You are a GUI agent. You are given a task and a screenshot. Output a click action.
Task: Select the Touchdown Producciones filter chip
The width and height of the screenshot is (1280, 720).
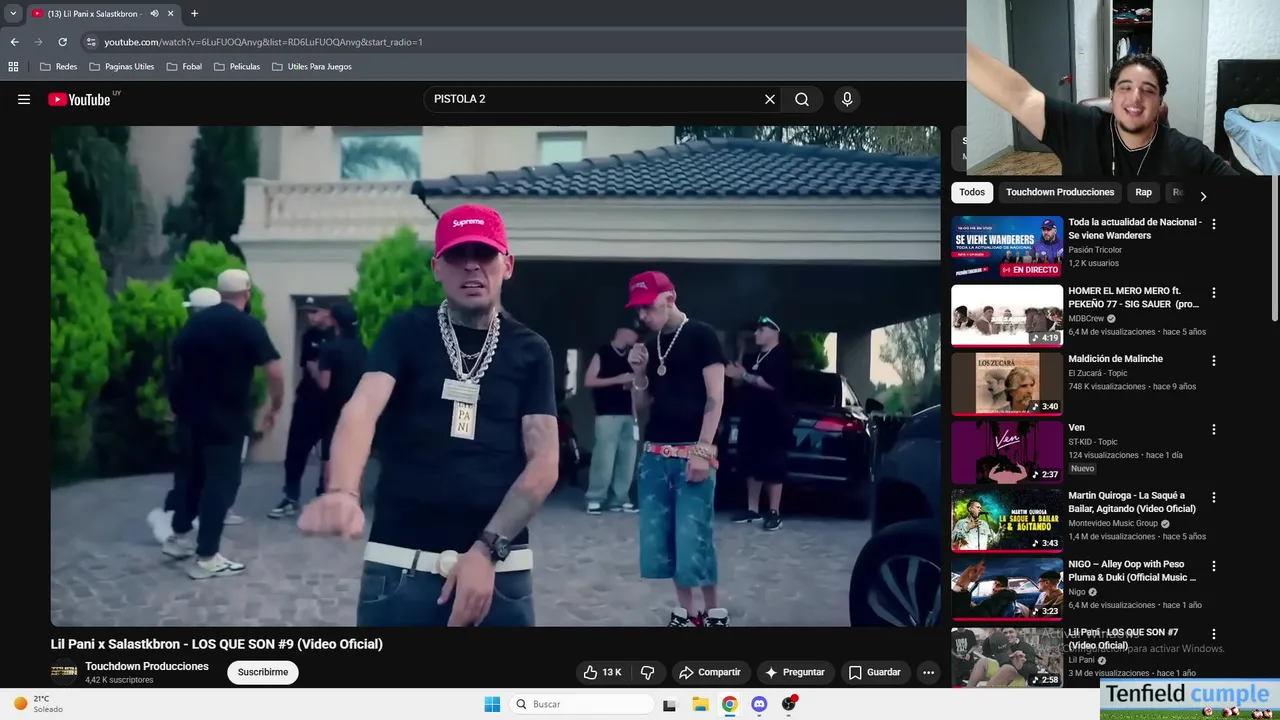(1060, 192)
